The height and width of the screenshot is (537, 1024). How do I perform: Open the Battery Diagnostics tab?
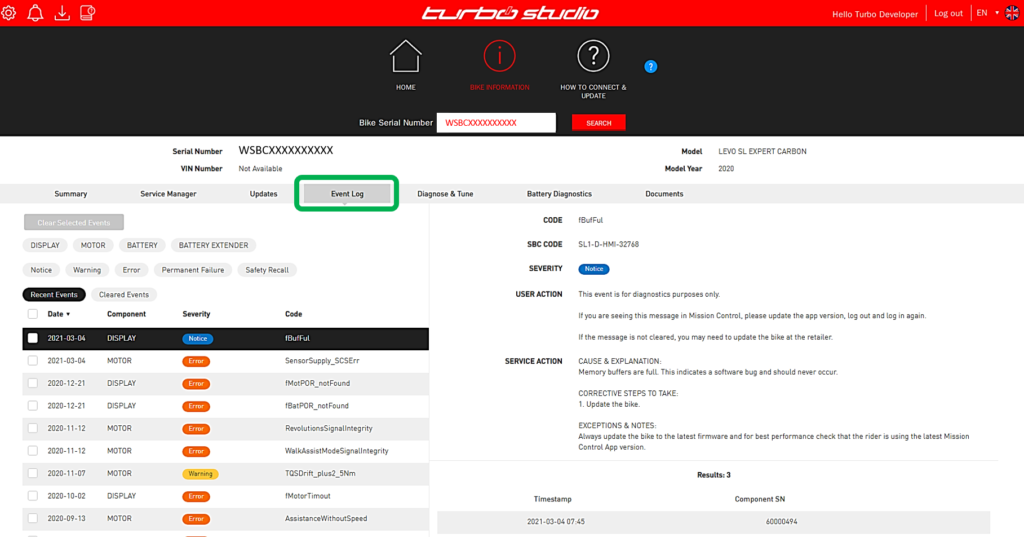click(x=559, y=194)
